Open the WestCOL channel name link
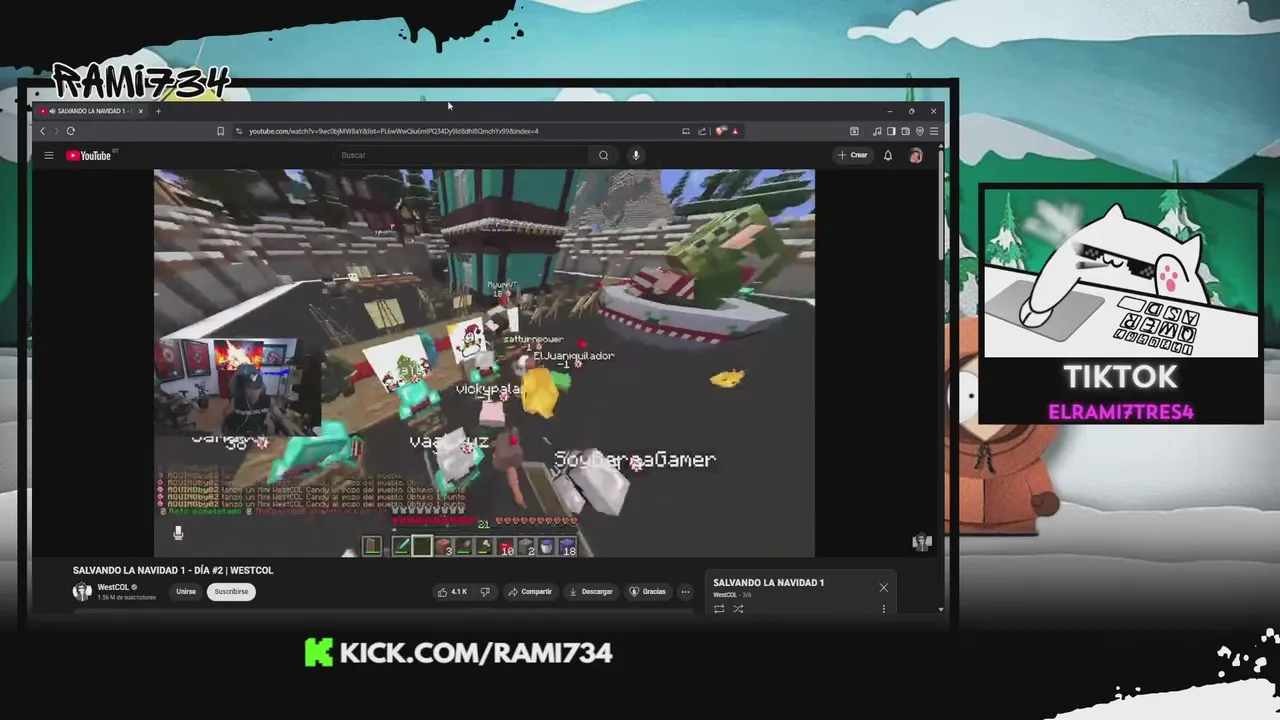1280x720 pixels. [113, 587]
